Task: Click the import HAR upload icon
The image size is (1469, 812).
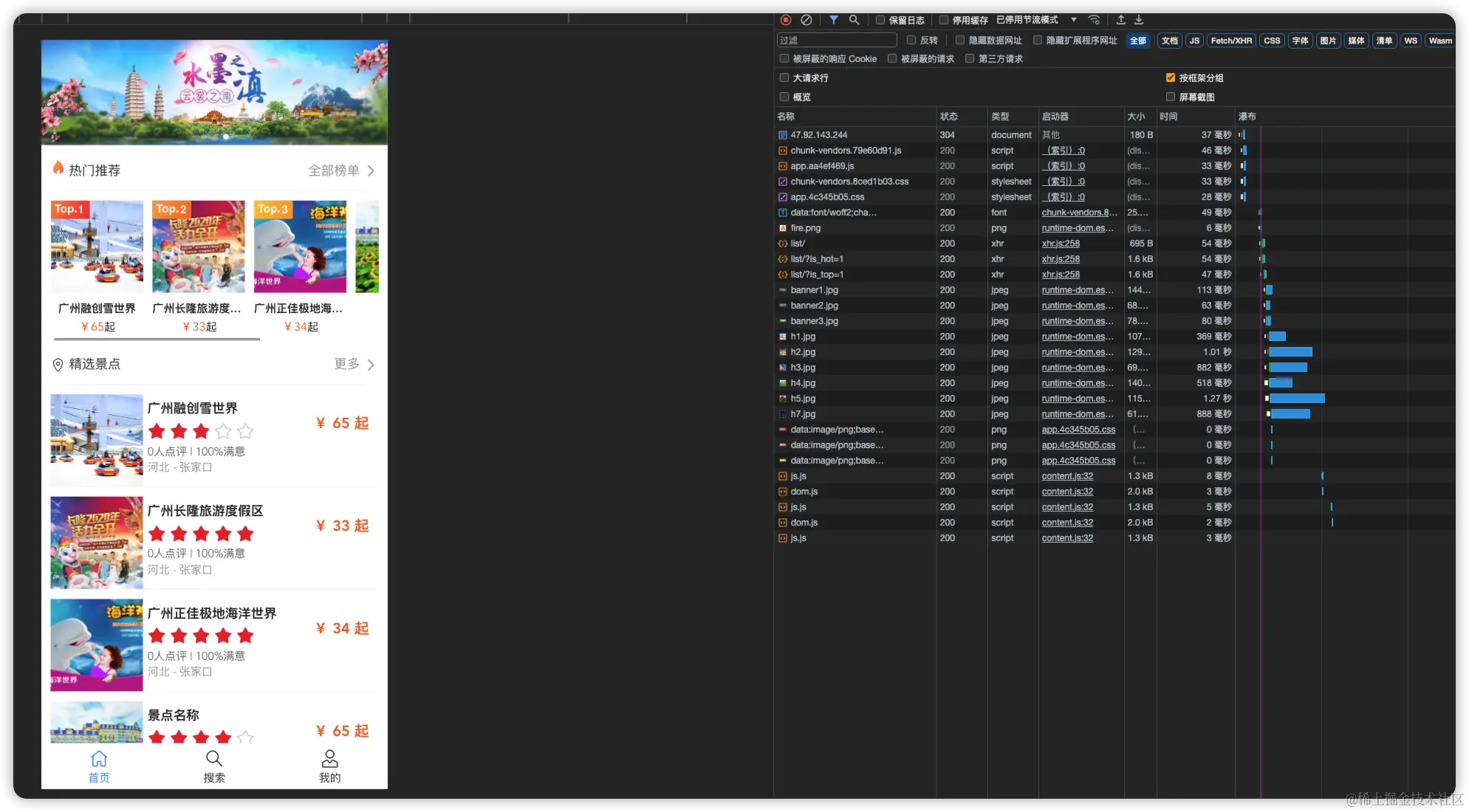Action: pos(1120,20)
